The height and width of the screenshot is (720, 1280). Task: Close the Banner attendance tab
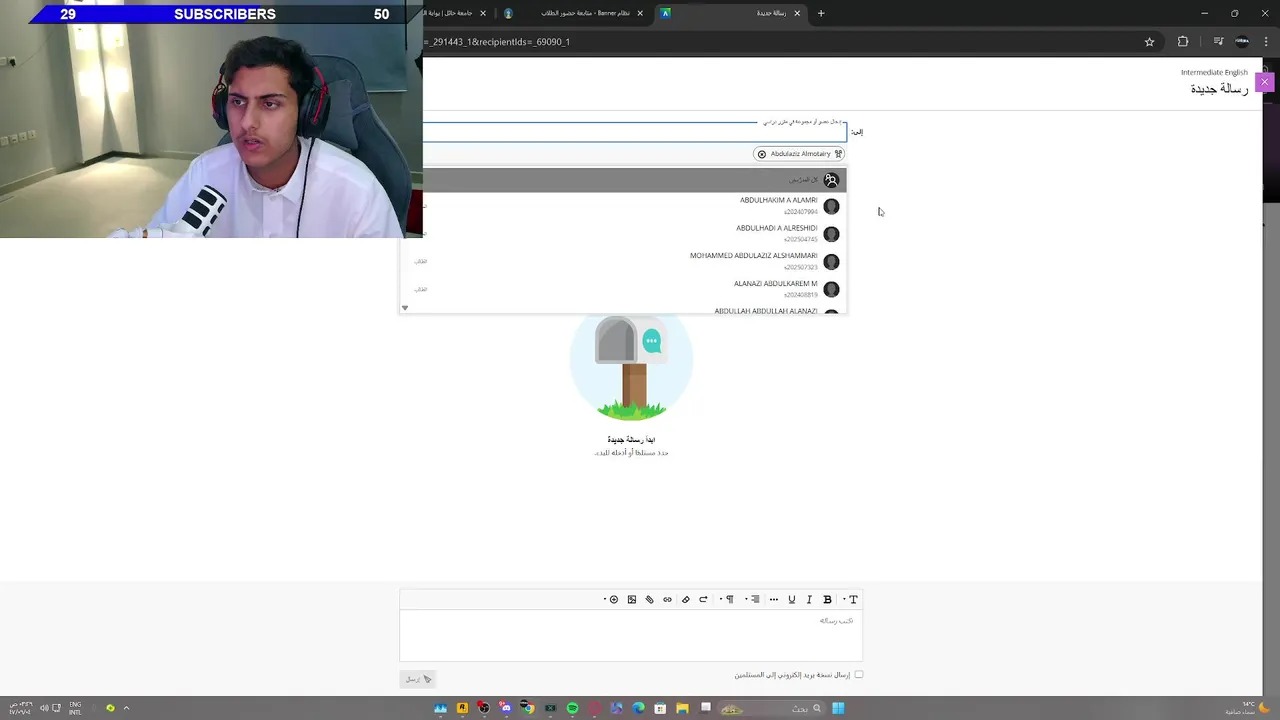(640, 13)
